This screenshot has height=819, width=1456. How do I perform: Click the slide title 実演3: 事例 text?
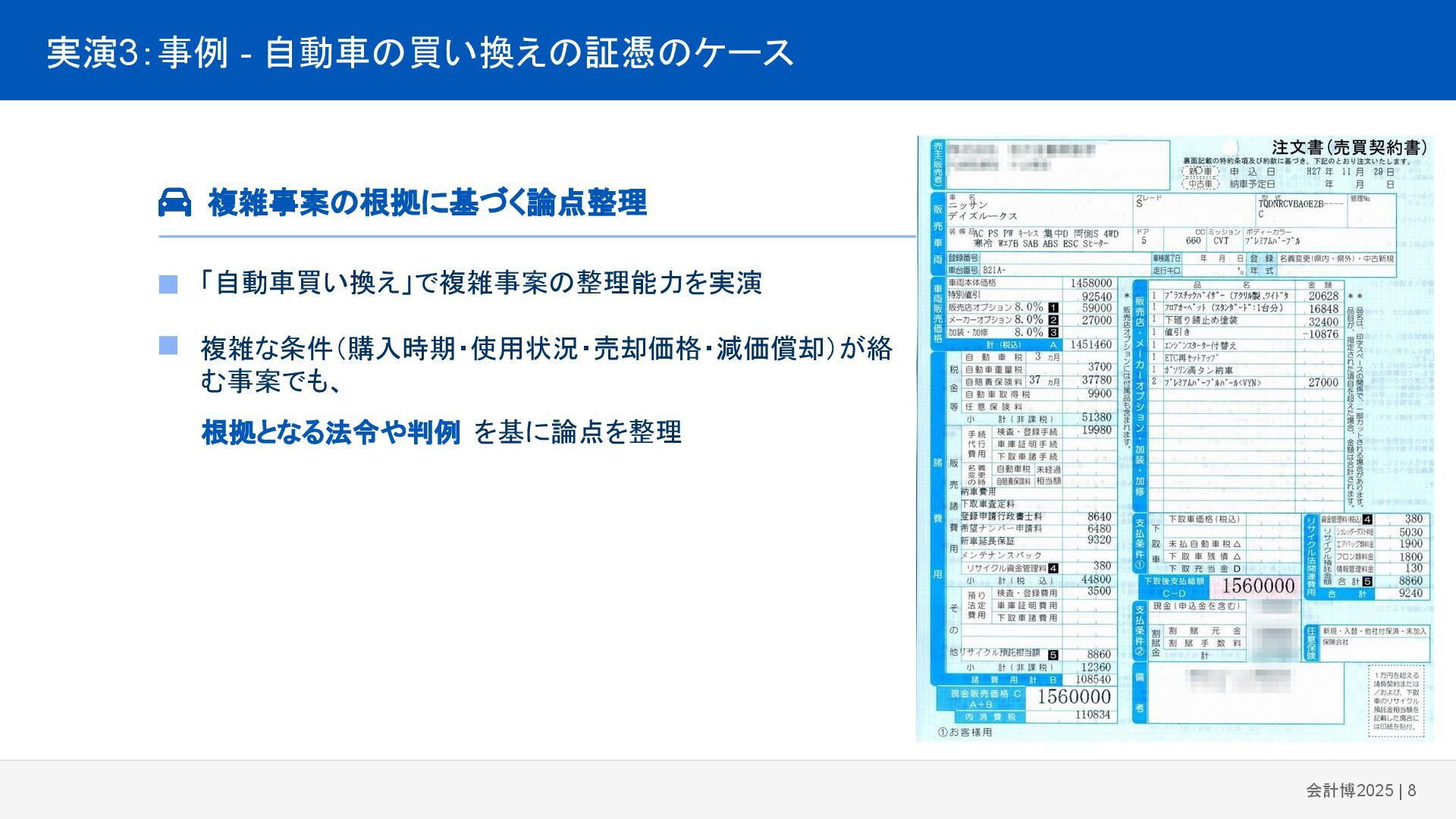138,52
